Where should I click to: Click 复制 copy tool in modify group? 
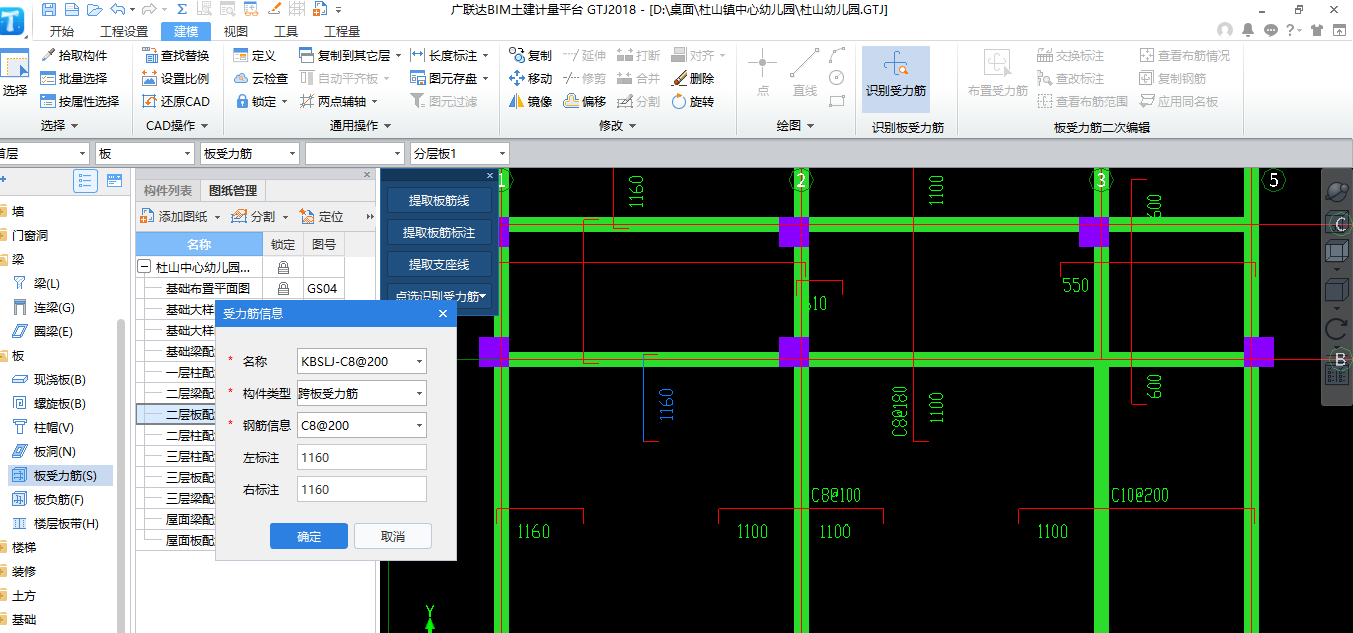[x=530, y=55]
